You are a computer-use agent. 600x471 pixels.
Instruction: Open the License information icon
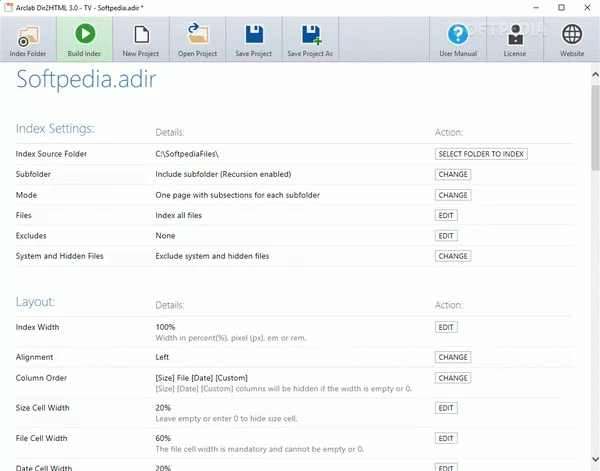click(x=515, y=38)
